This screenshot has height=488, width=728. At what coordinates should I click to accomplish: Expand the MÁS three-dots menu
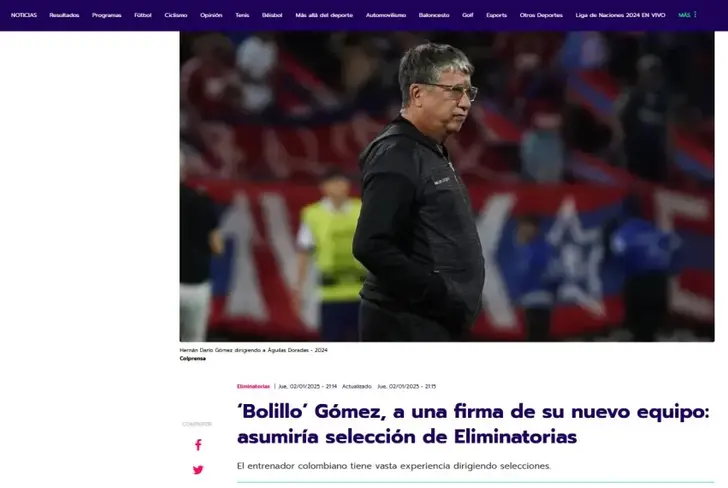[x=688, y=15]
